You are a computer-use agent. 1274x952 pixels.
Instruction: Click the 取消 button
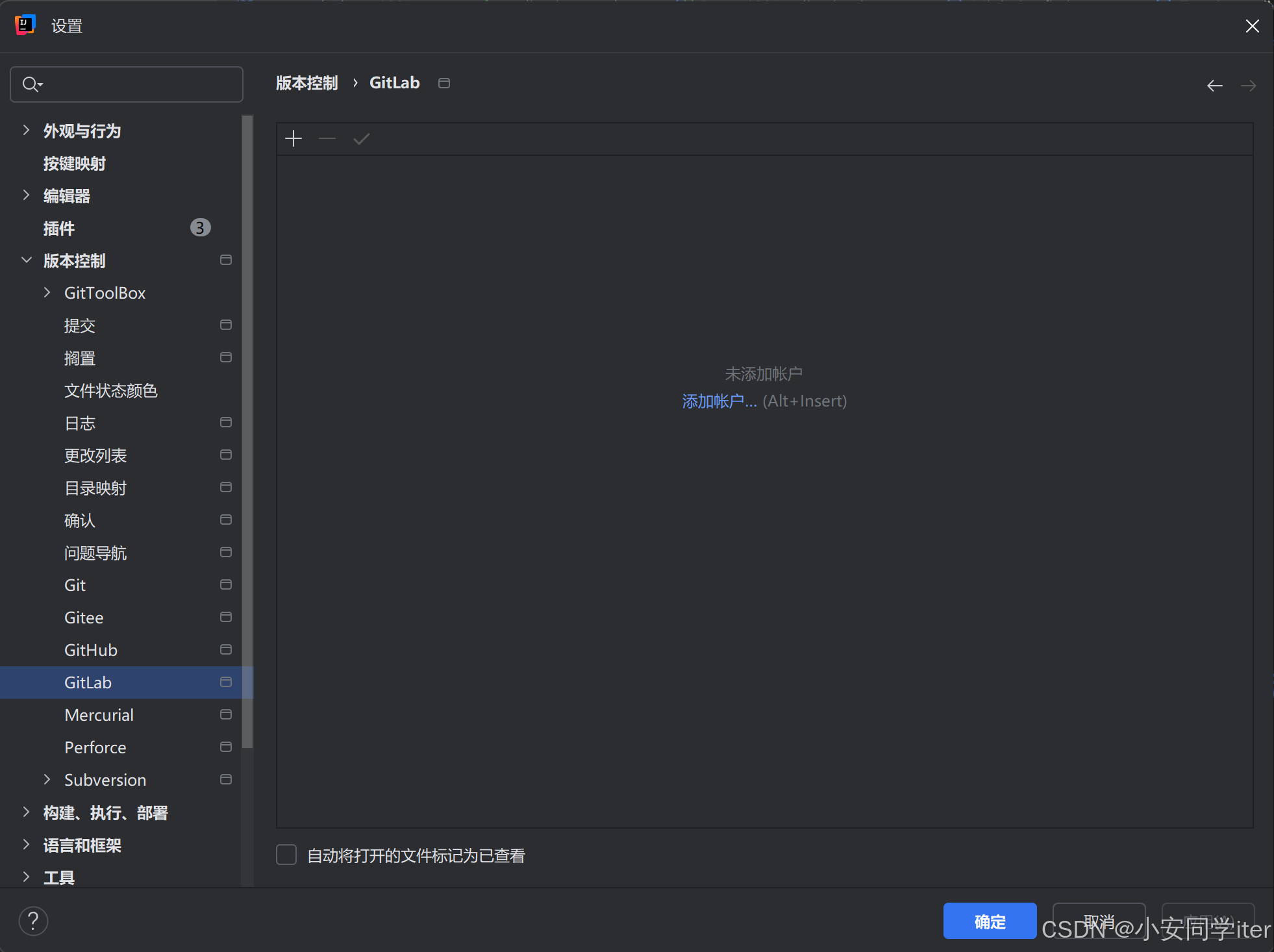click(1098, 921)
